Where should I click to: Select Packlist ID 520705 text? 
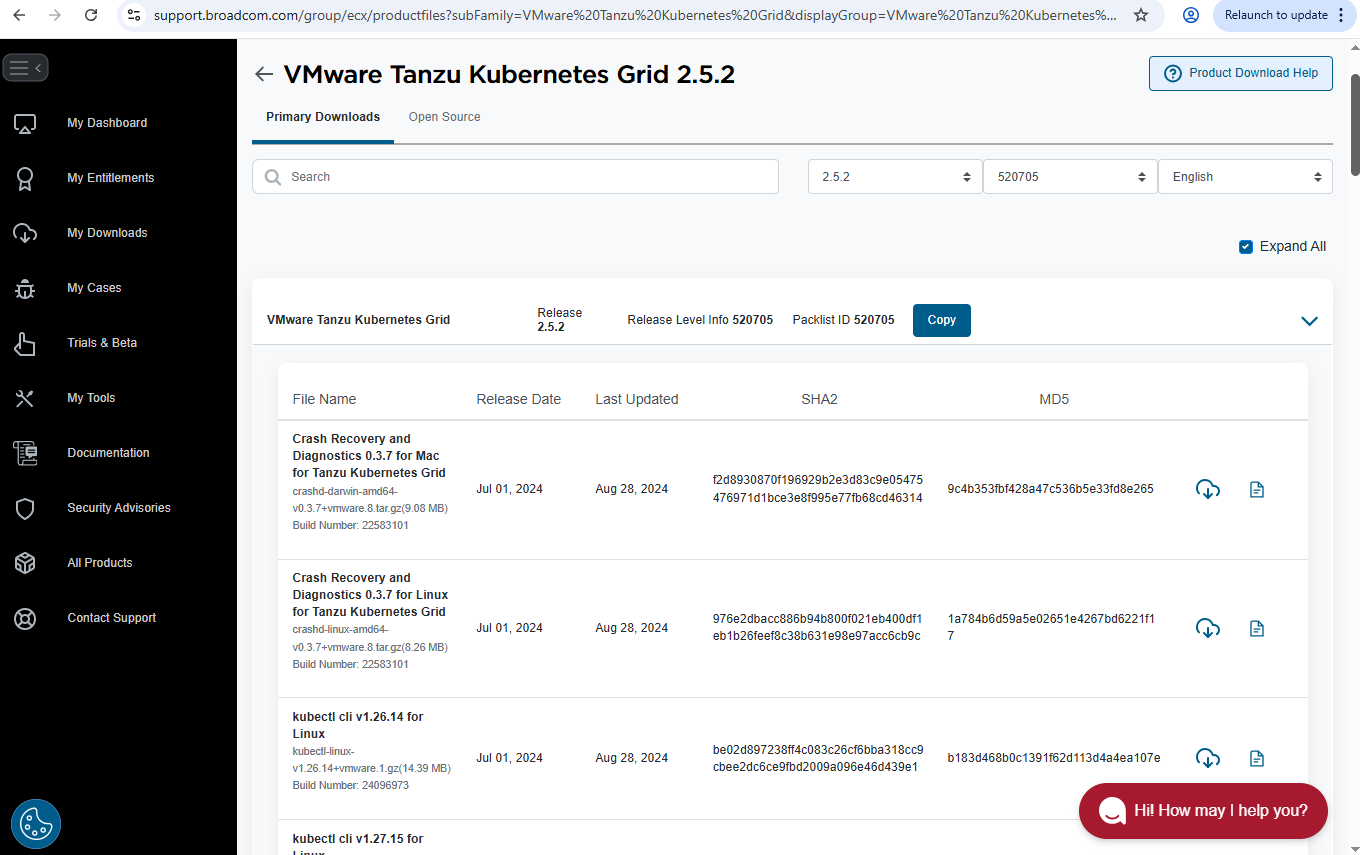click(x=843, y=320)
